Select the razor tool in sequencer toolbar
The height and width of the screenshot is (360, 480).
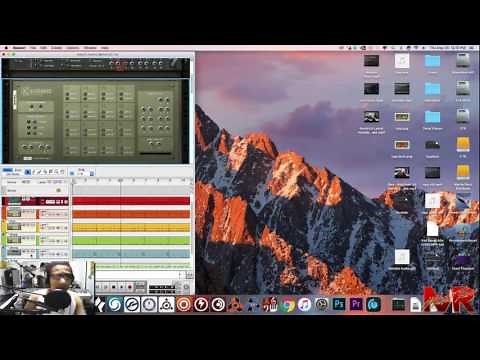pyautogui.click(x=45, y=172)
